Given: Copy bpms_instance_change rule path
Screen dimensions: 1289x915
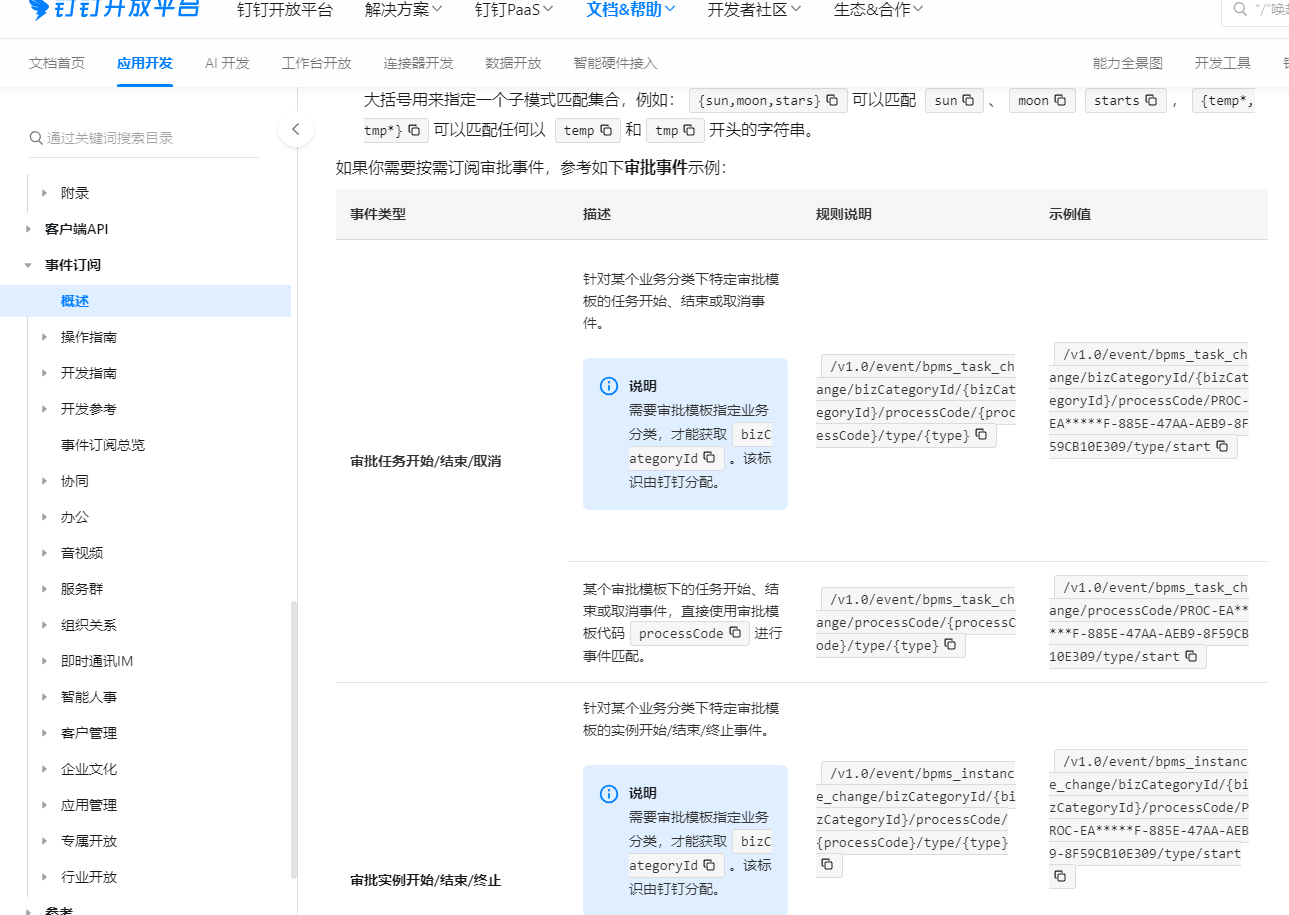Looking at the screenshot, I should coord(829,865).
